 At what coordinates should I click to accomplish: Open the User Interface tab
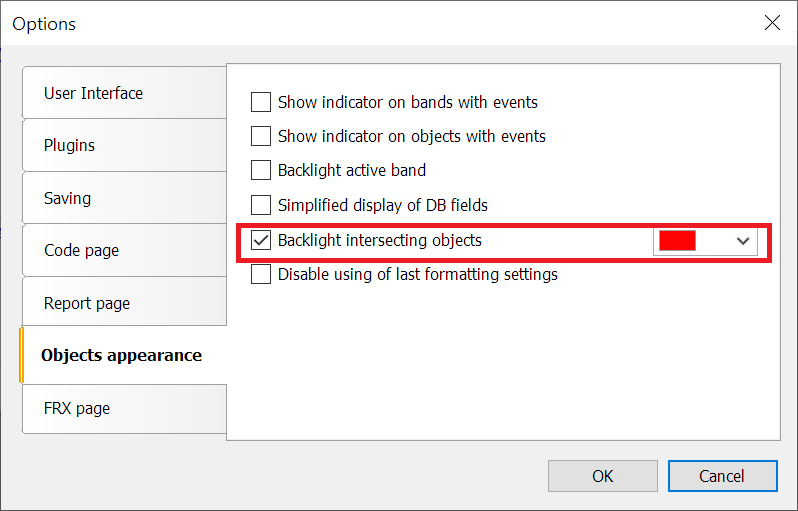click(x=124, y=93)
